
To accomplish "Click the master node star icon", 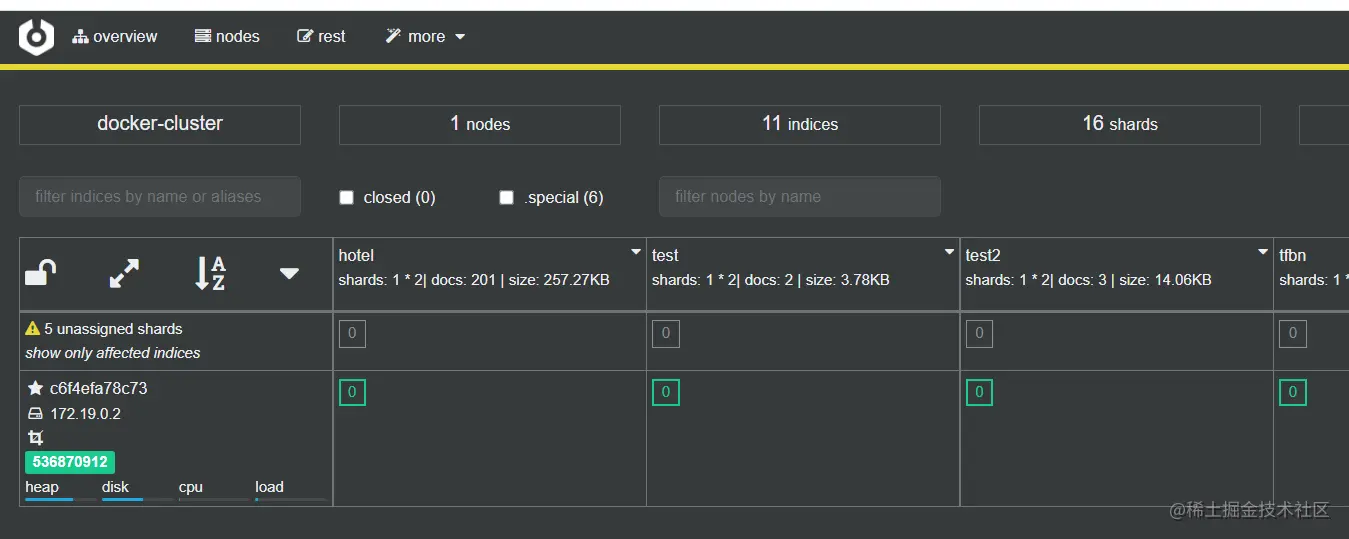I will click(35, 388).
